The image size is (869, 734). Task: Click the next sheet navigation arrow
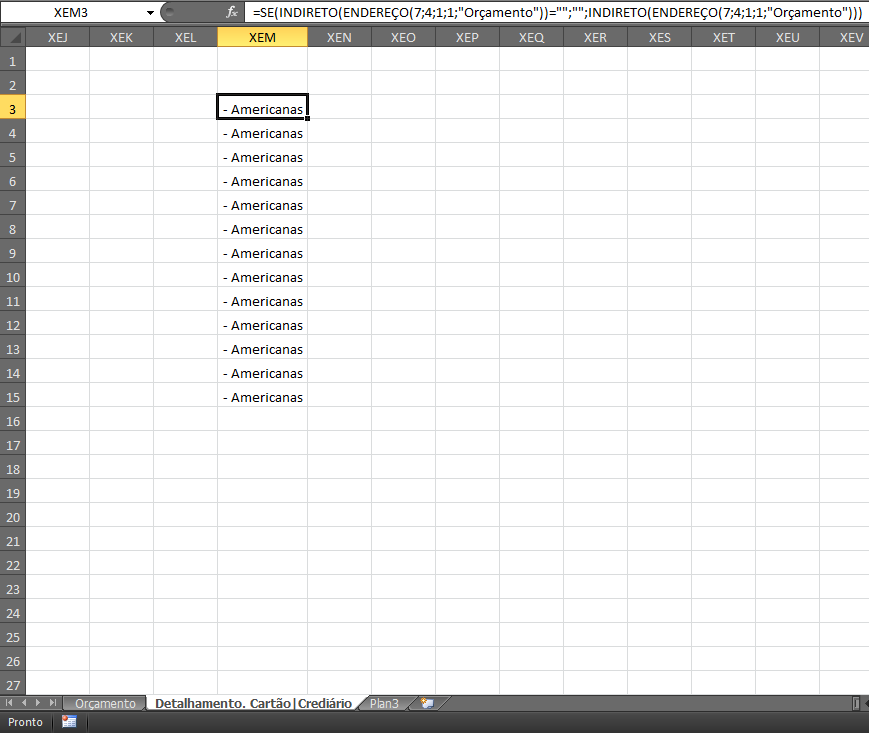pos(38,703)
